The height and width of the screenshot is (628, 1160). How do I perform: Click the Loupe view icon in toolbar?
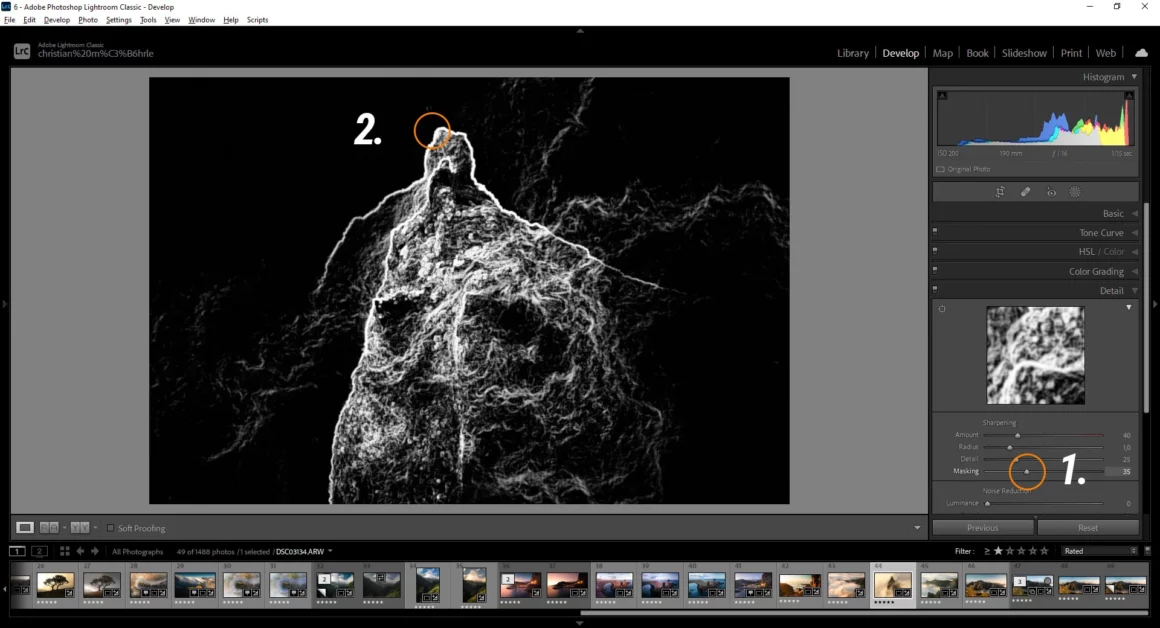tap(25, 528)
